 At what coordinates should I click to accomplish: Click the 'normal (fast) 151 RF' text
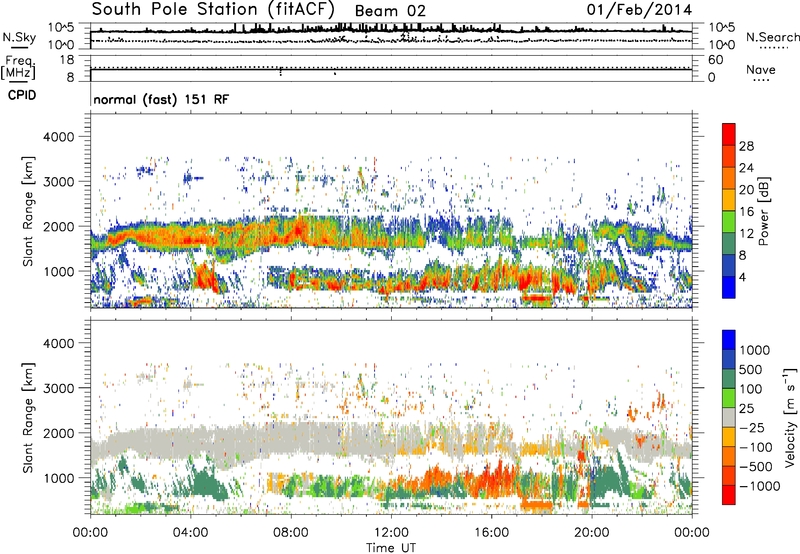(161, 99)
